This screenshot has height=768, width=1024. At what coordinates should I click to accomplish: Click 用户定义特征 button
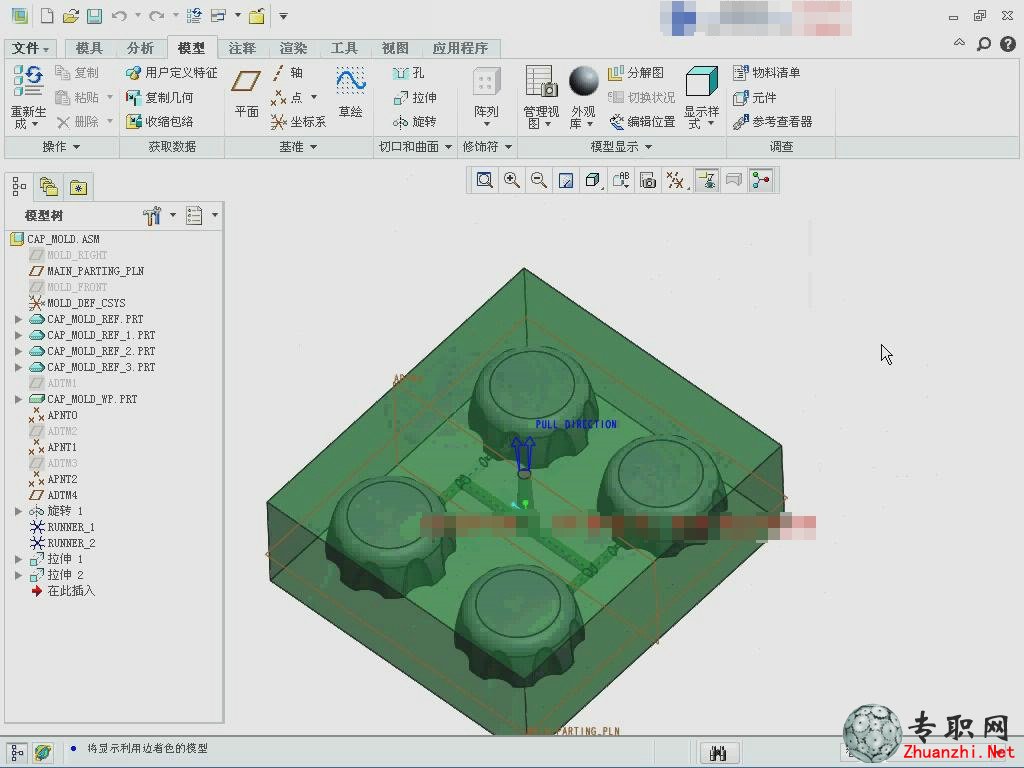(172, 72)
